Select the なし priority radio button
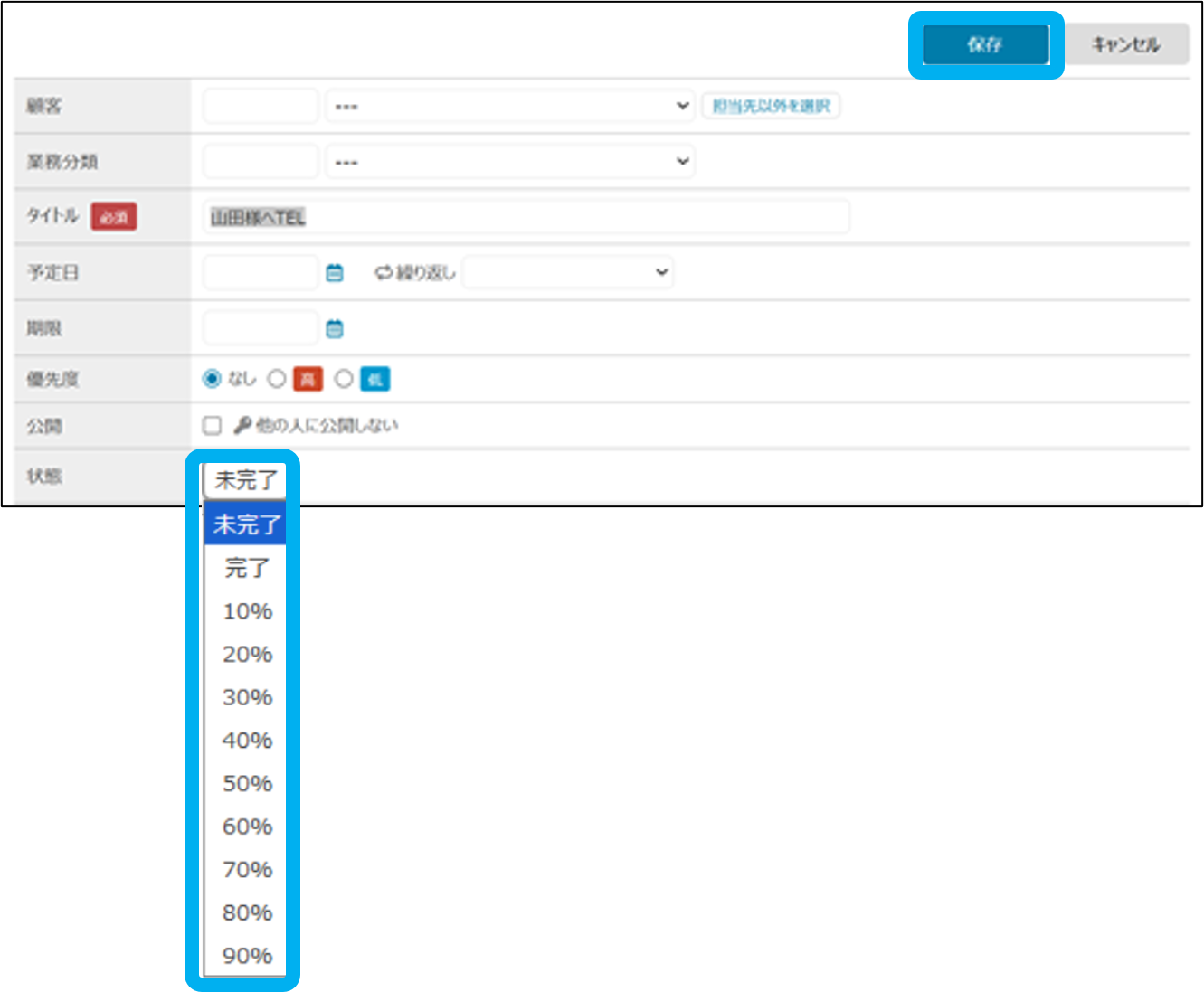 (x=213, y=379)
